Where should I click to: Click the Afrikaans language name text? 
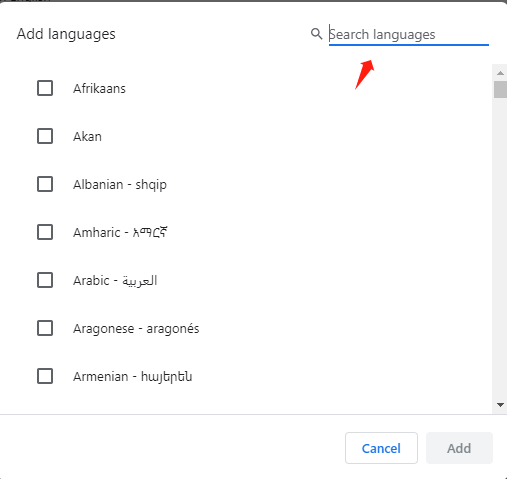coord(99,89)
